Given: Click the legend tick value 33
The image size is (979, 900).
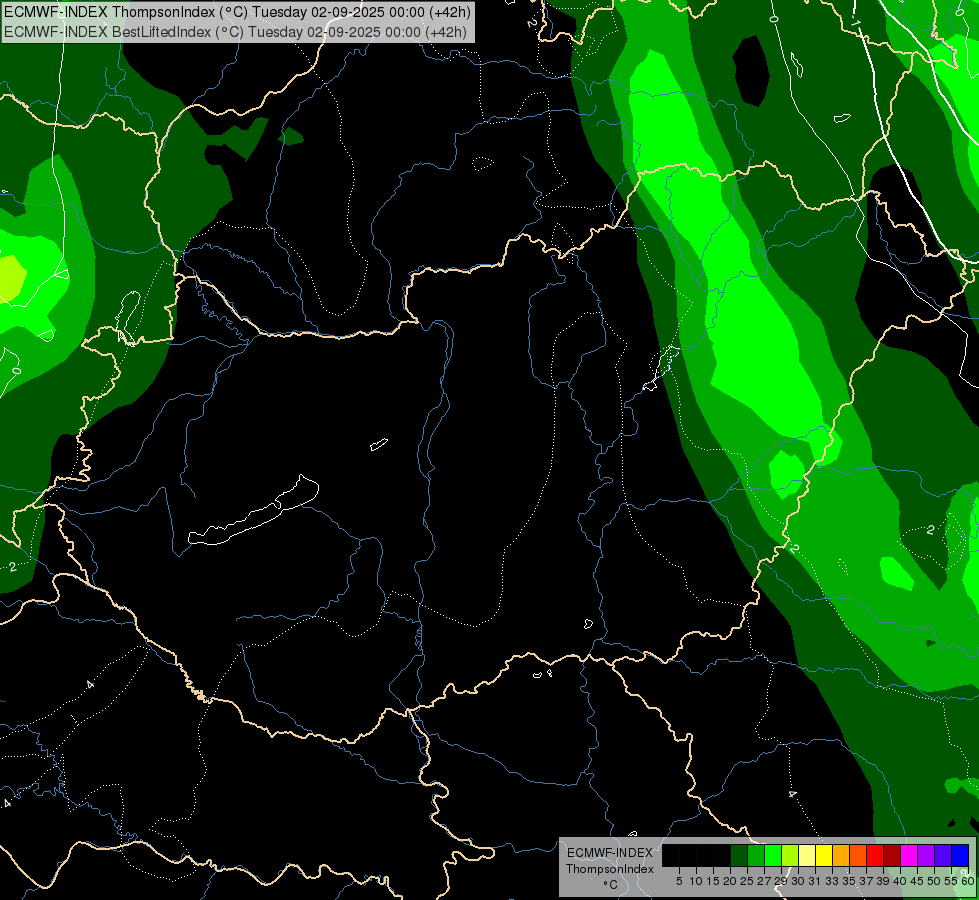Looking at the screenshot, I should pos(832,881).
